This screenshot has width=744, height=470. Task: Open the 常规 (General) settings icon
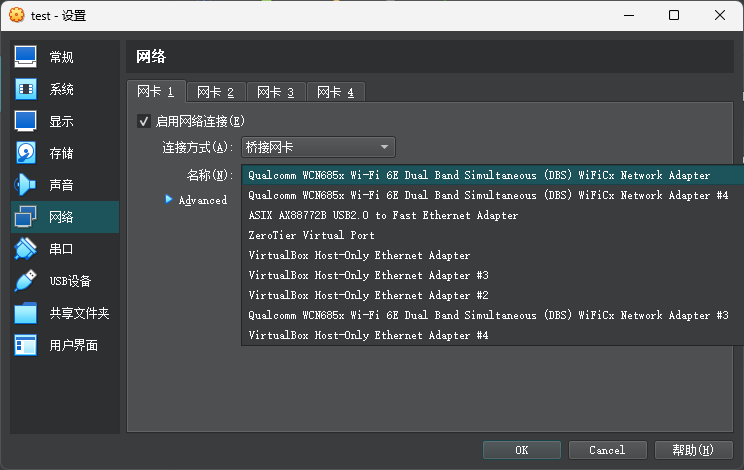tap(26, 57)
